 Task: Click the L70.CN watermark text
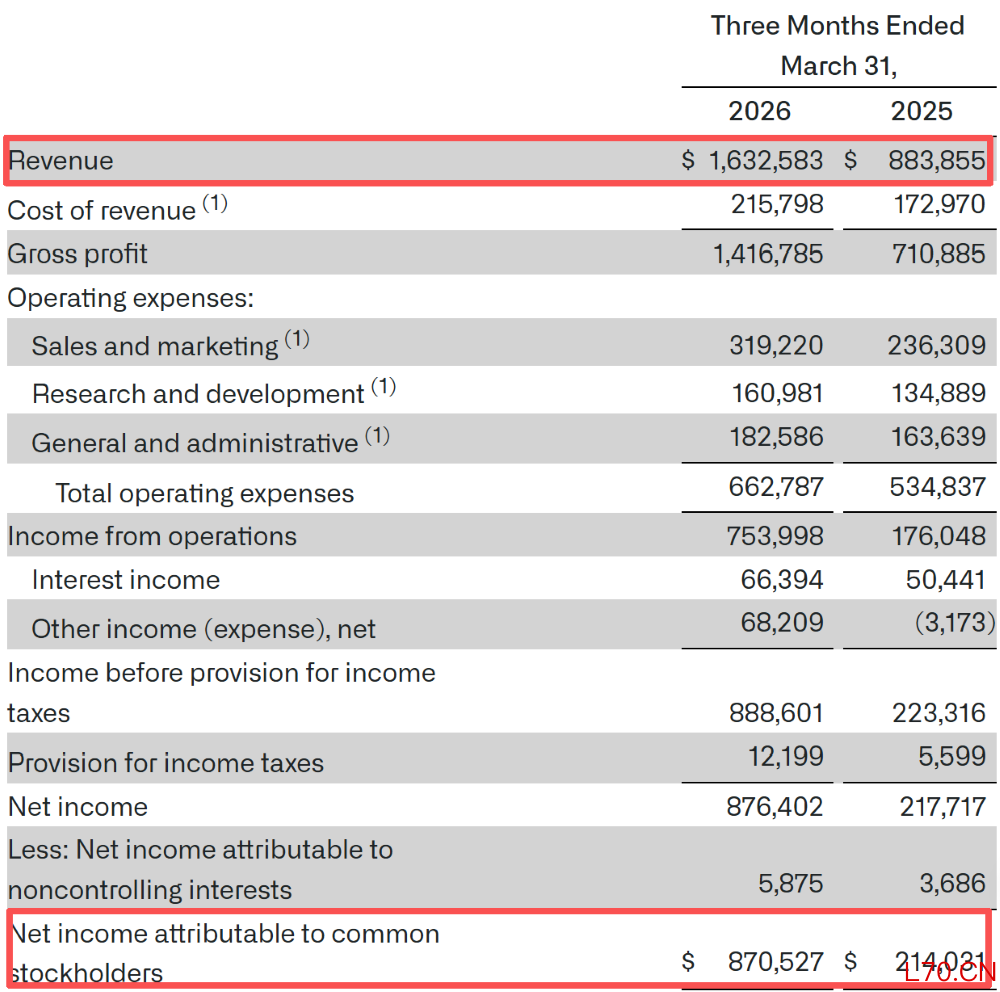click(950, 972)
